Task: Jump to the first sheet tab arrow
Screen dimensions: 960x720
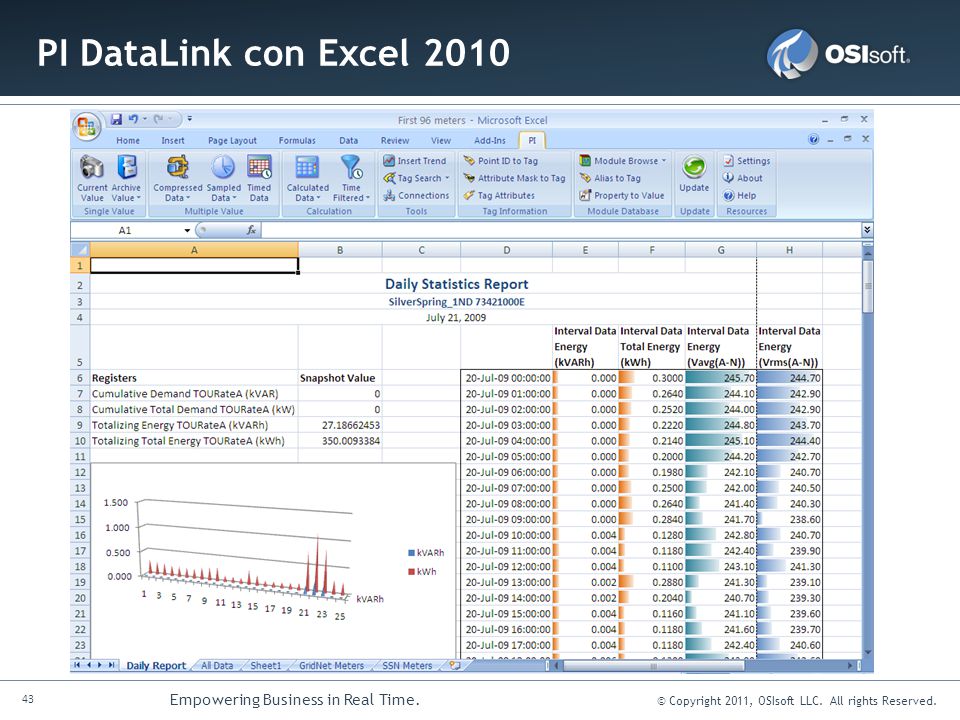Action: point(77,665)
